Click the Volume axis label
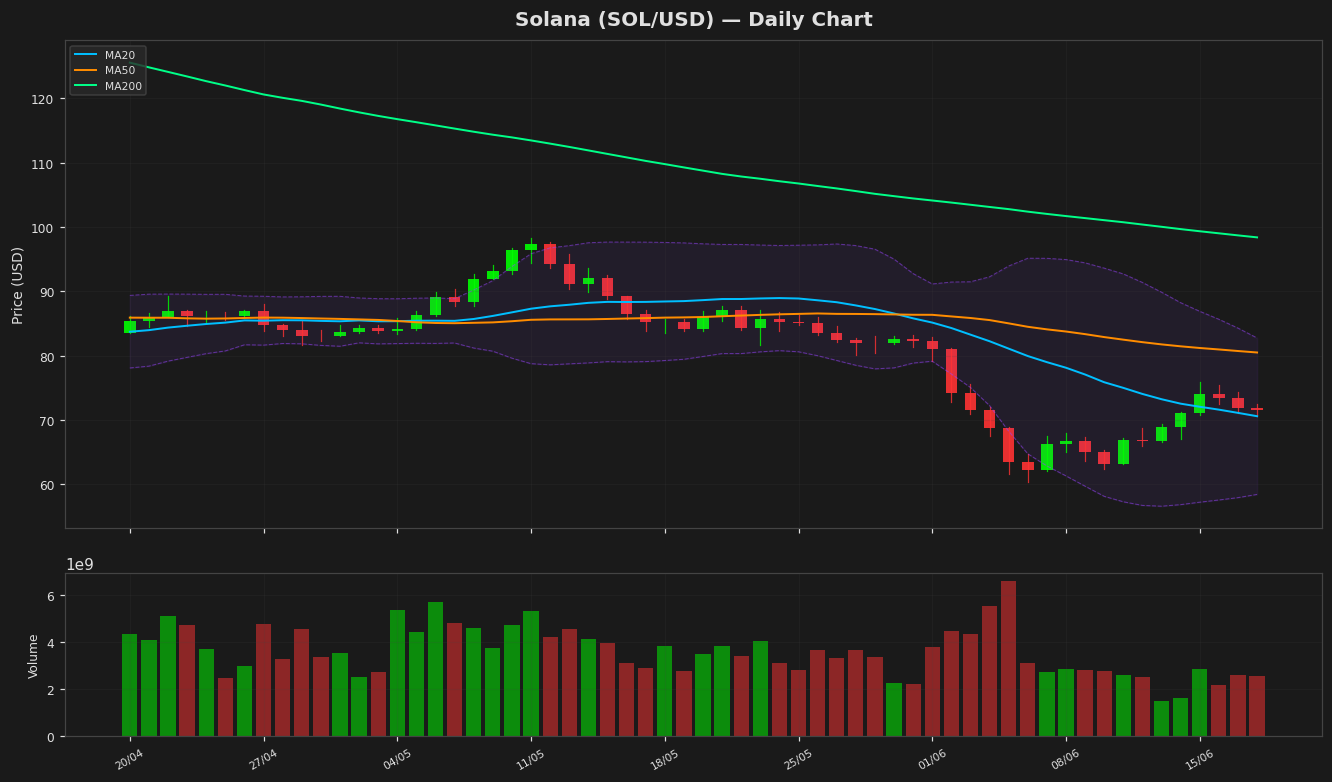 (33, 656)
